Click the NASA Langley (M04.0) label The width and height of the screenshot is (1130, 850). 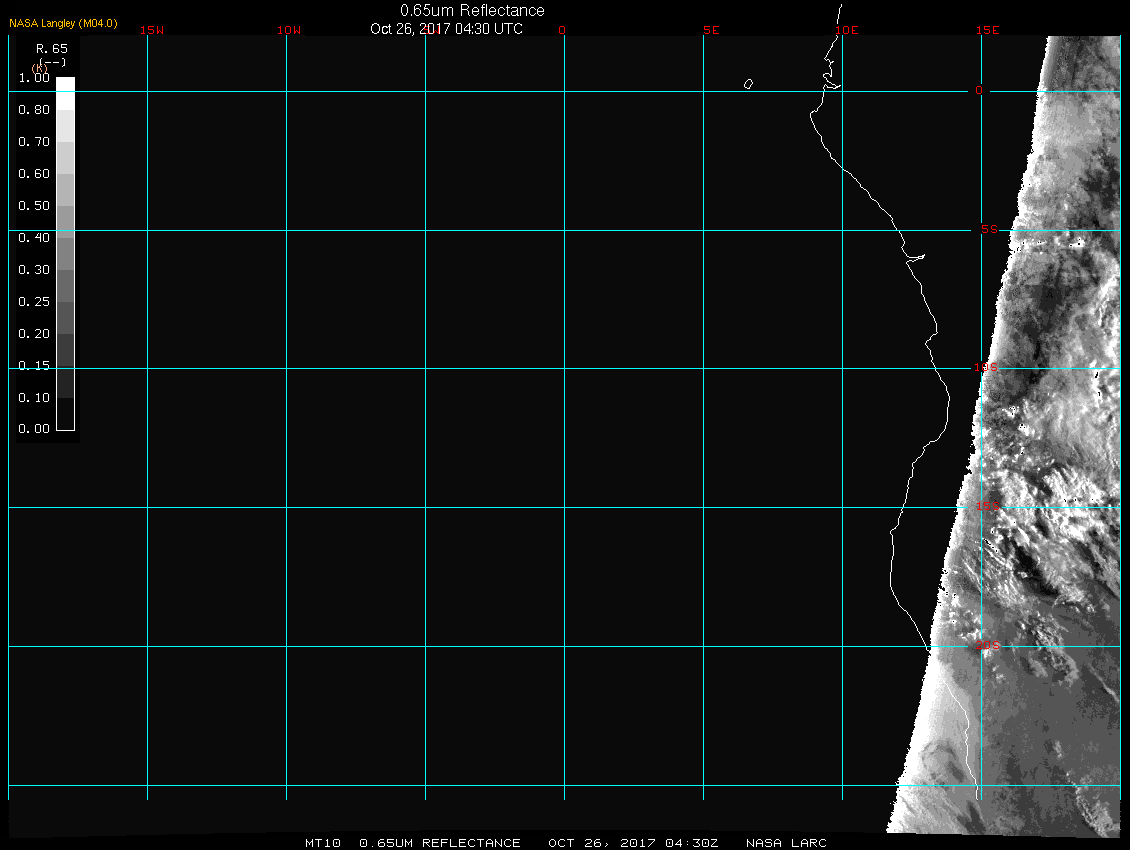63,23
